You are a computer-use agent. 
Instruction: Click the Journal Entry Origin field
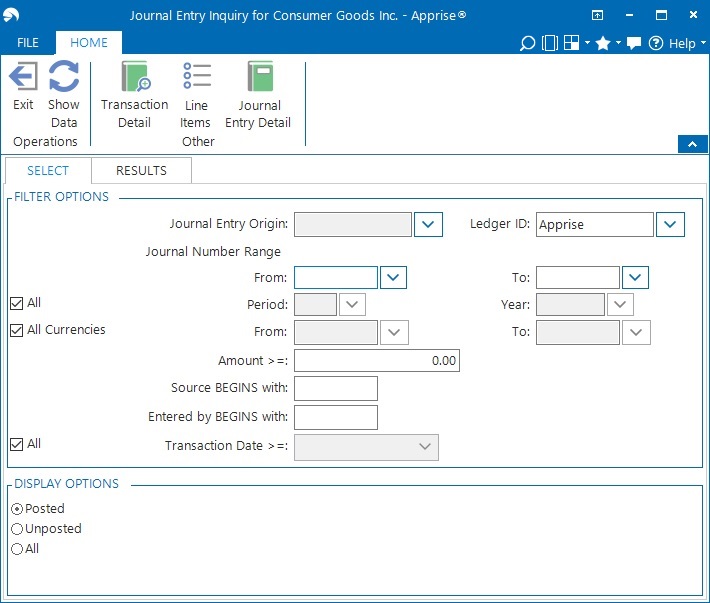point(353,225)
